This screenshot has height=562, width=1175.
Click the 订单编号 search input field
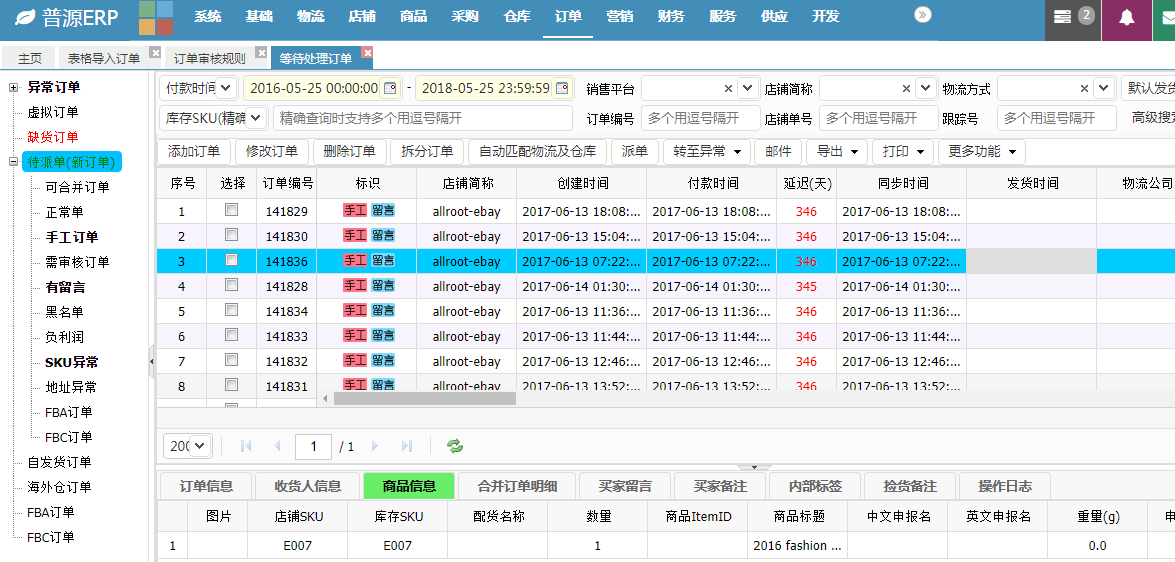pos(701,118)
